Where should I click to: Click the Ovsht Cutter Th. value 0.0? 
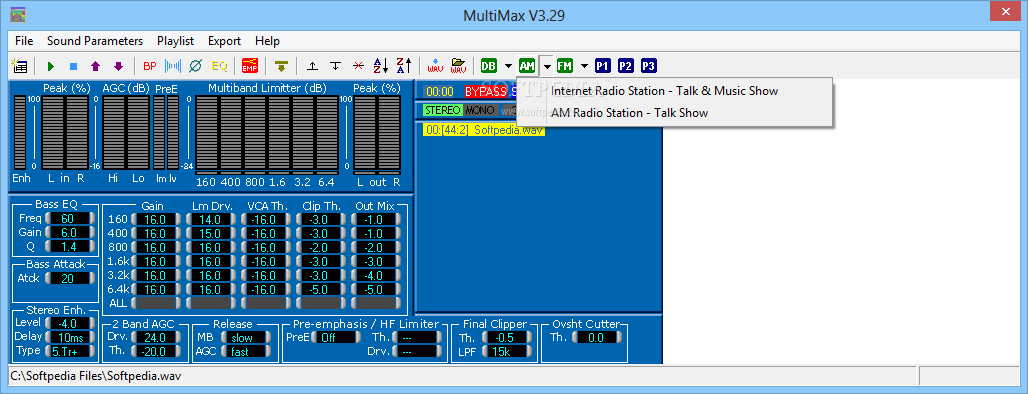point(597,338)
